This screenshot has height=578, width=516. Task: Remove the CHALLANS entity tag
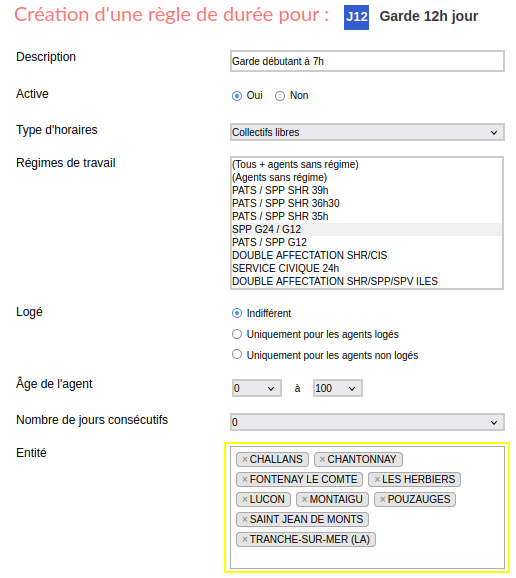245,460
